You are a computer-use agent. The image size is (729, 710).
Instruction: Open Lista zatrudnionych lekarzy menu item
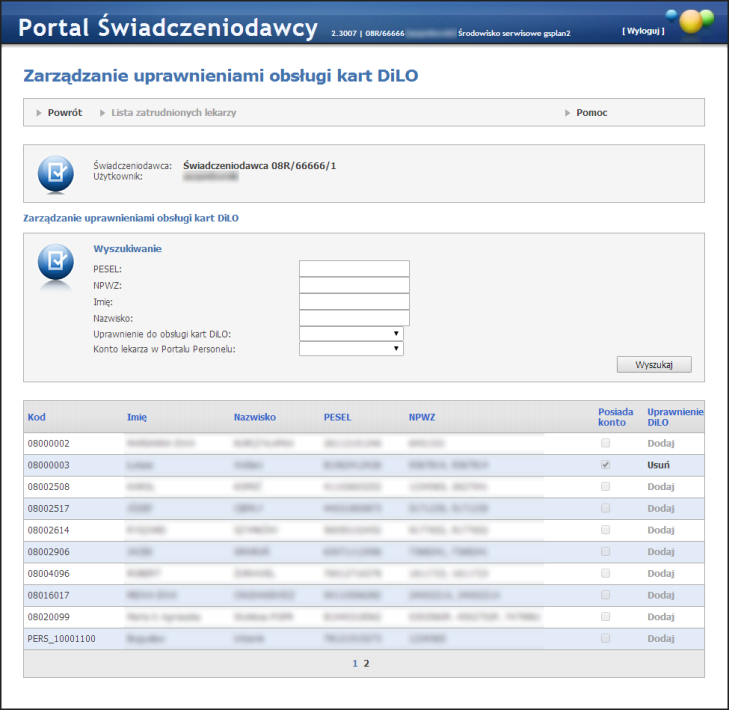point(173,113)
